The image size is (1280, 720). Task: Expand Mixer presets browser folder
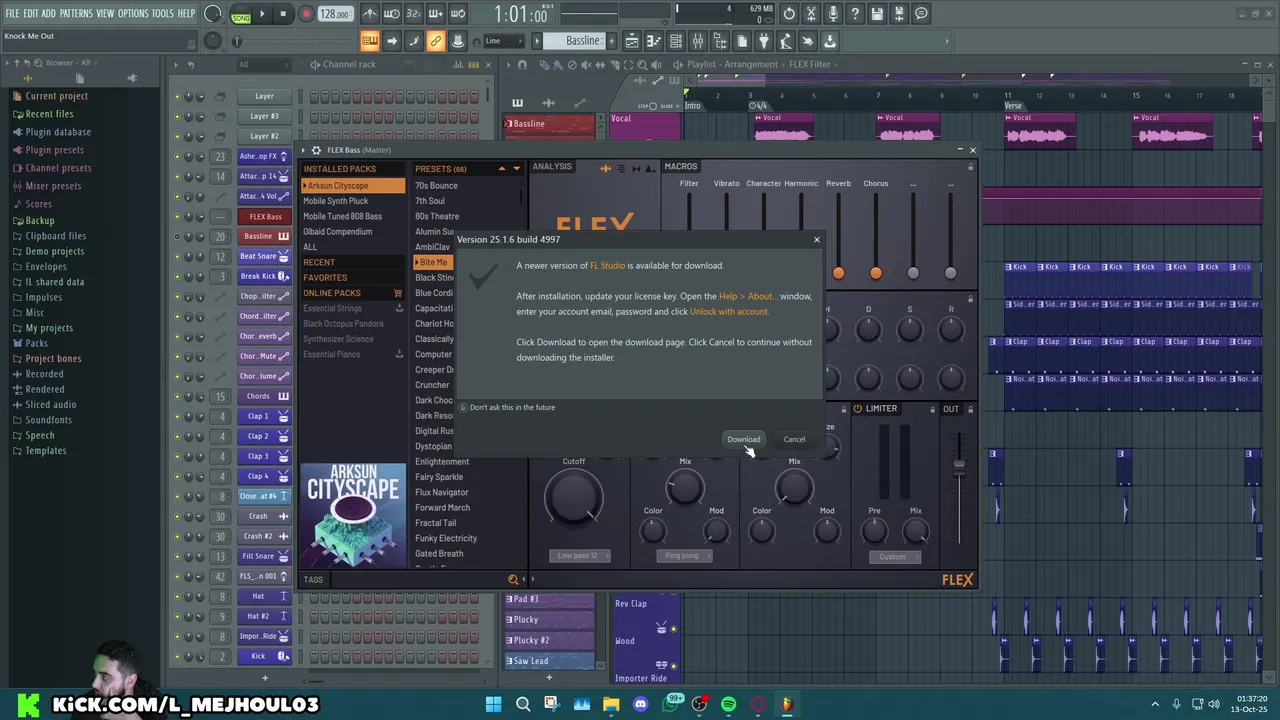(53, 186)
